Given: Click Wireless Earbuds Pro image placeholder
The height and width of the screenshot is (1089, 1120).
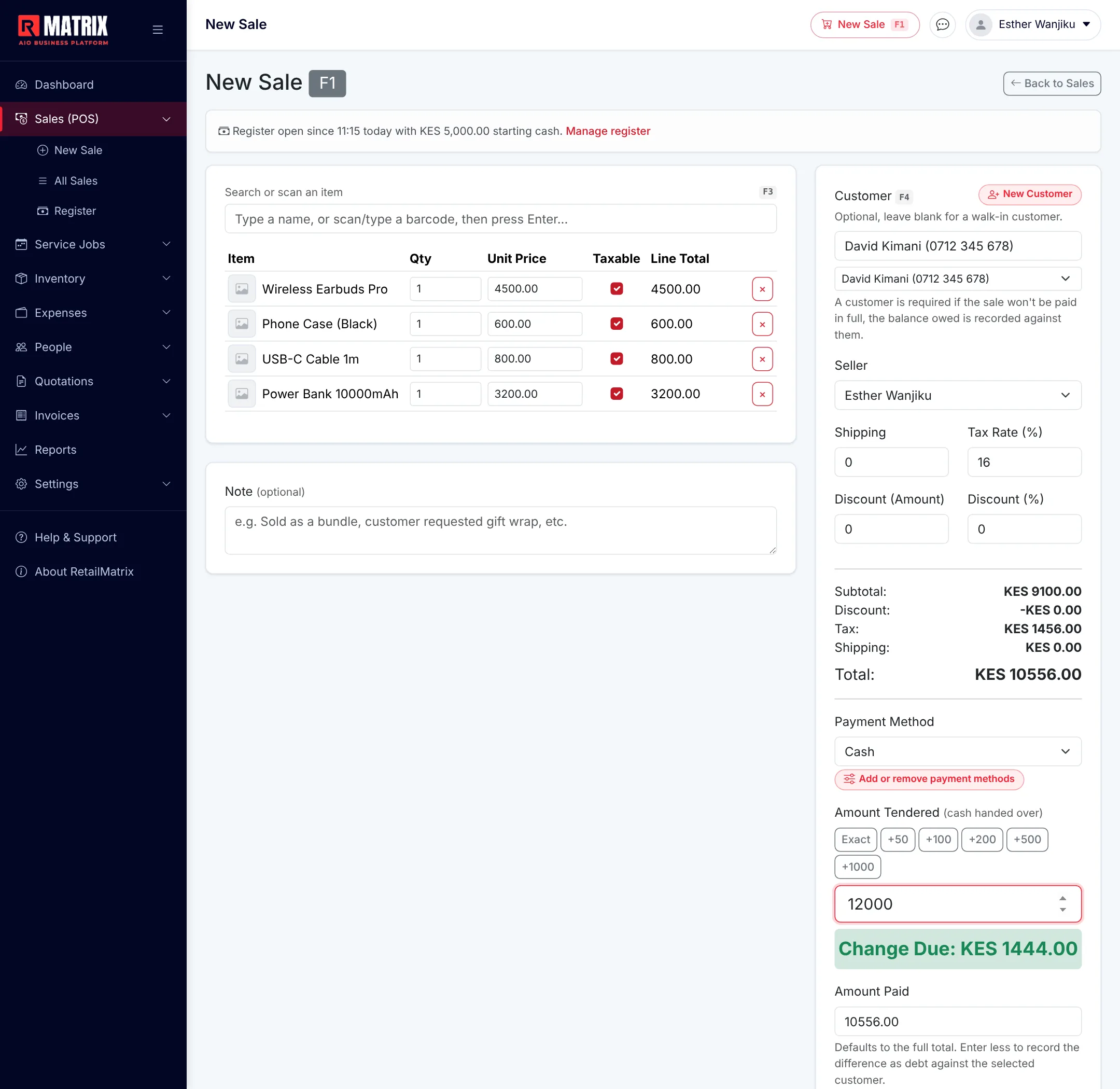Looking at the screenshot, I should pyautogui.click(x=242, y=289).
